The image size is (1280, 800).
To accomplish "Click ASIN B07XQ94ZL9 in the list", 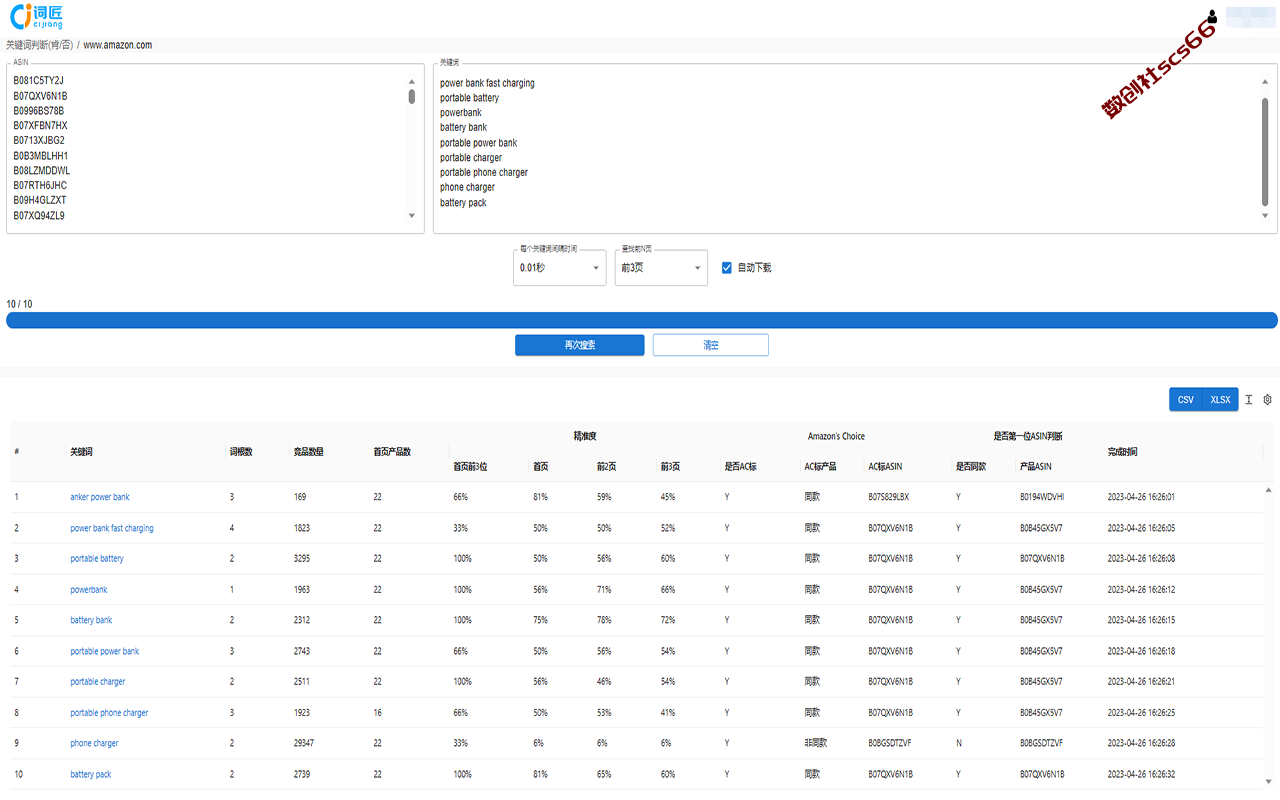I will coord(39,215).
